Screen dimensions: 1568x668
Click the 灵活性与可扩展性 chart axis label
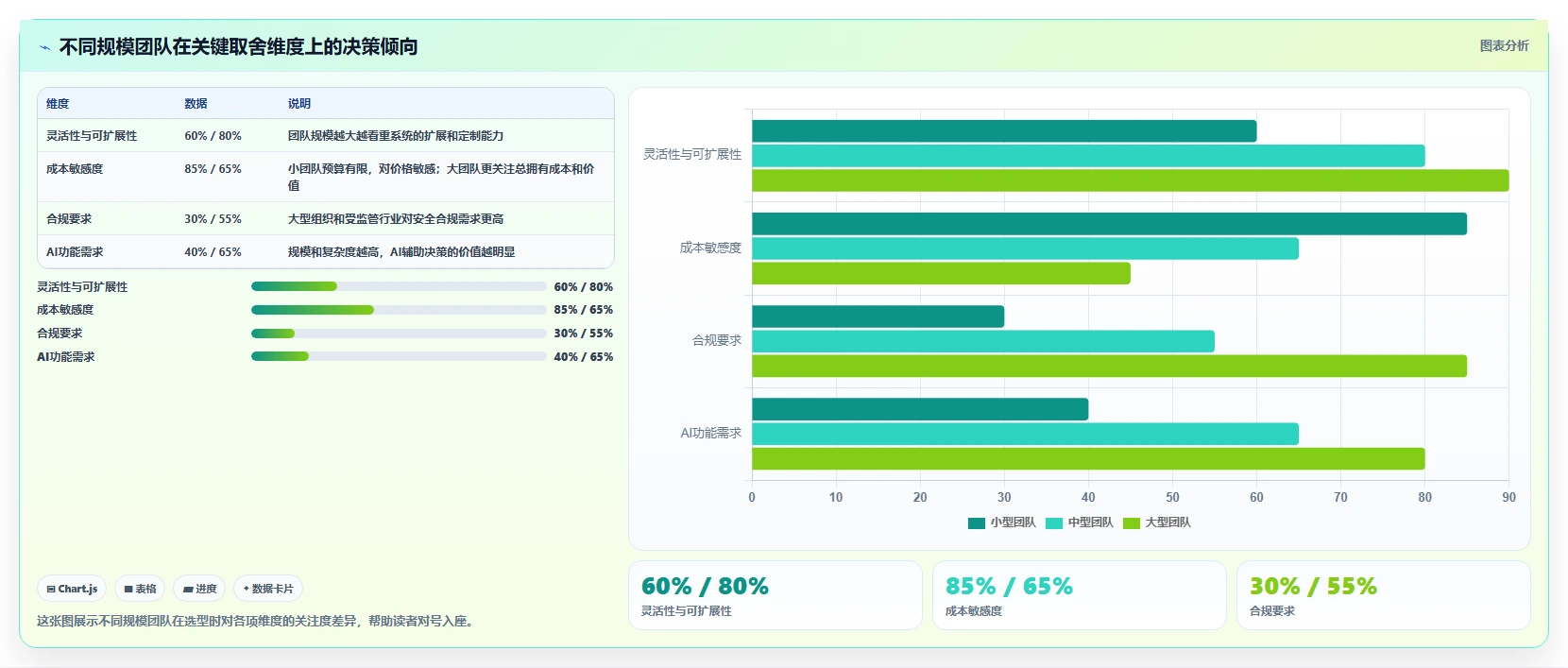click(x=692, y=154)
